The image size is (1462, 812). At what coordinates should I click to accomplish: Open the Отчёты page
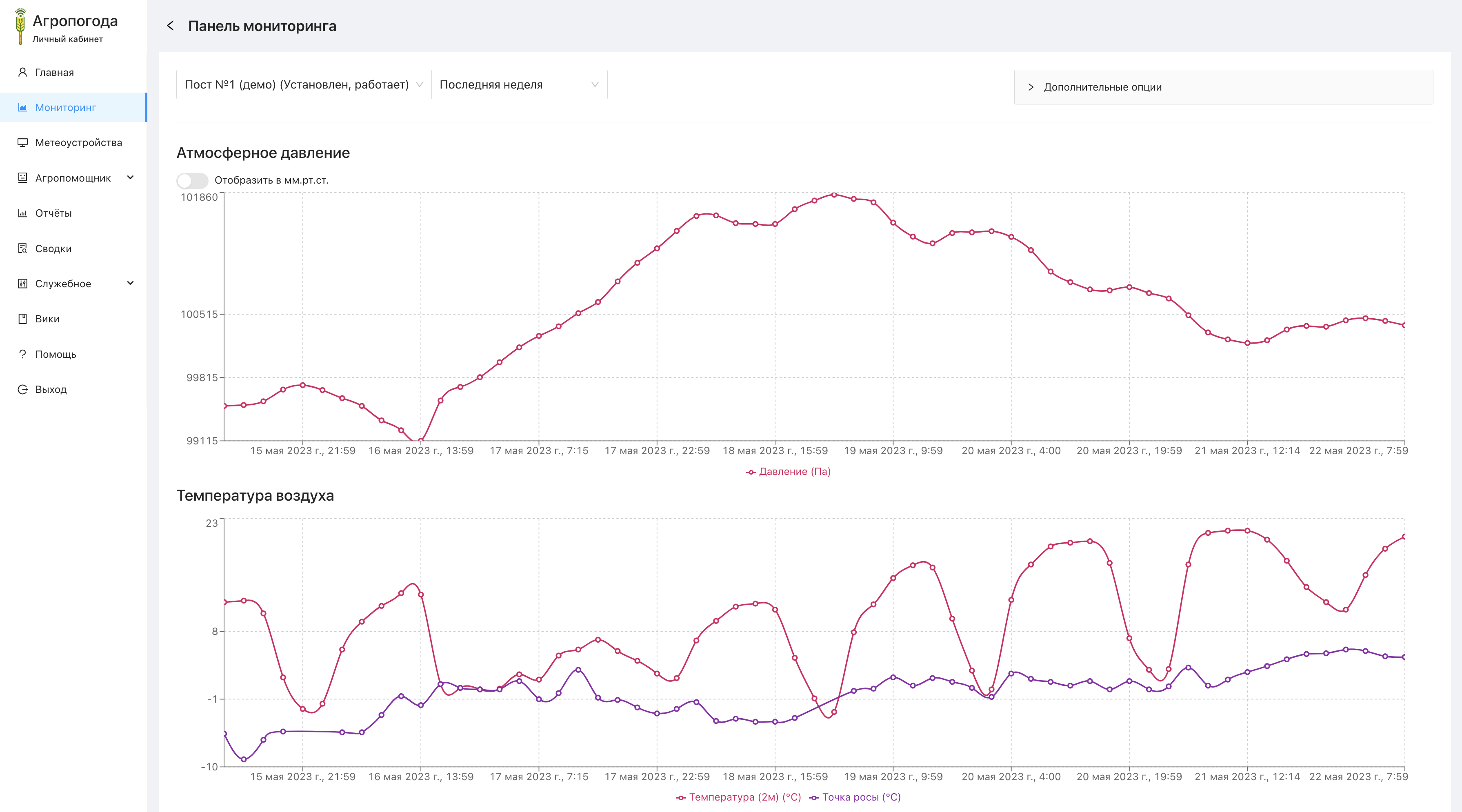[73, 213]
